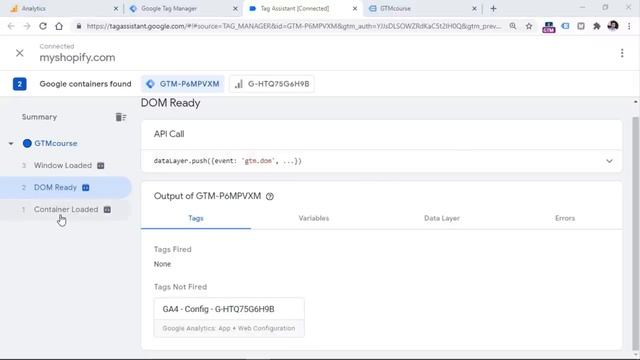This screenshot has width=640, height=360.
Task: Select the Container Loaded event
Action: [66, 209]
